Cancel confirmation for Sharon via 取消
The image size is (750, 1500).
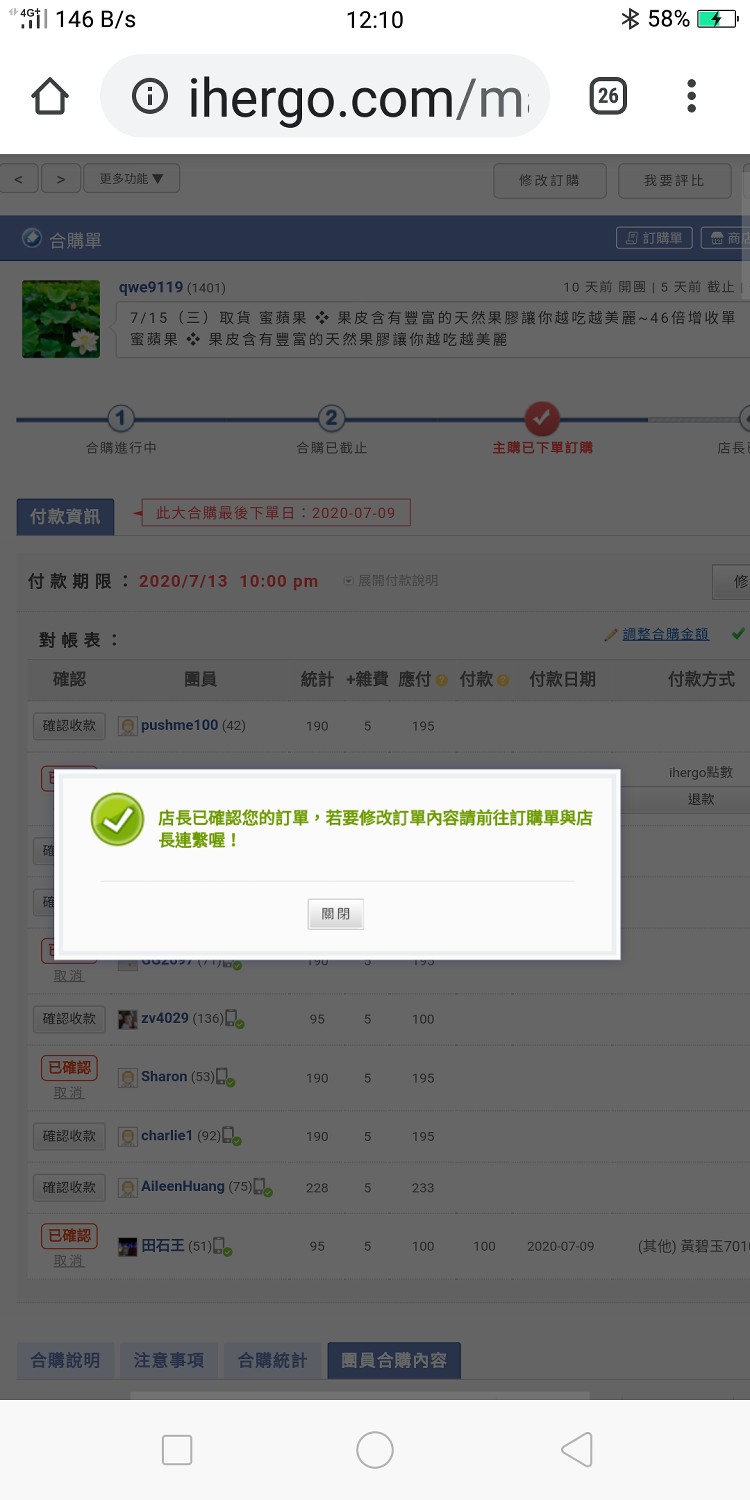(69, 1093)
